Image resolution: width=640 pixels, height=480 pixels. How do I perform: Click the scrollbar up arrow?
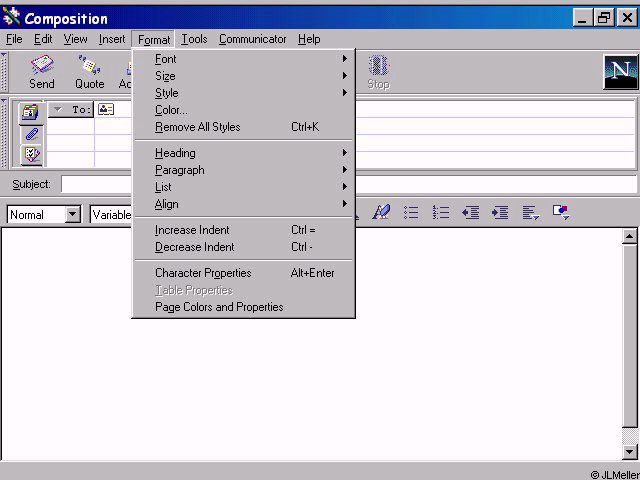point(630,236)
